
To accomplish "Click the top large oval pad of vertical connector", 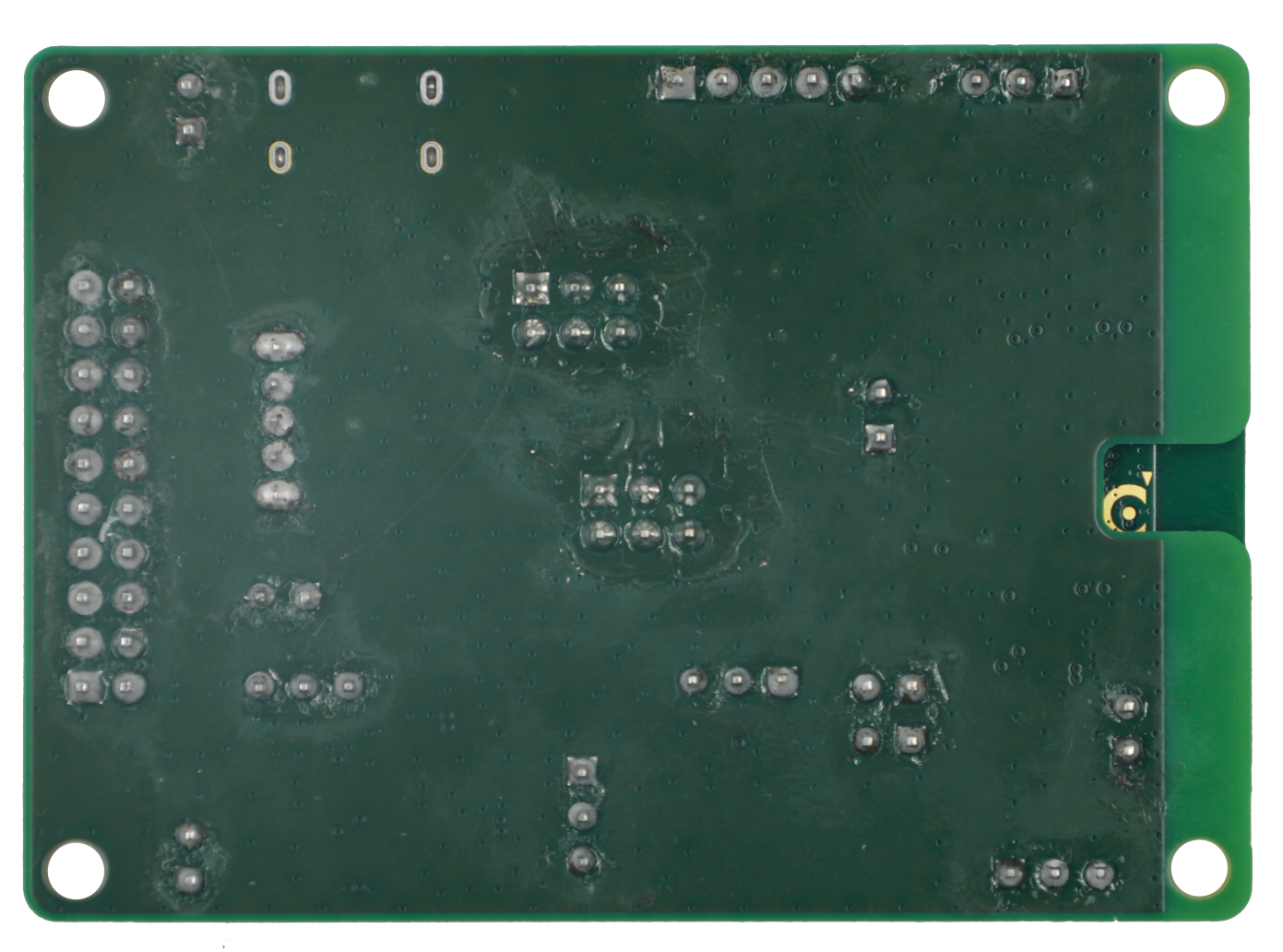I will [277, 347].
